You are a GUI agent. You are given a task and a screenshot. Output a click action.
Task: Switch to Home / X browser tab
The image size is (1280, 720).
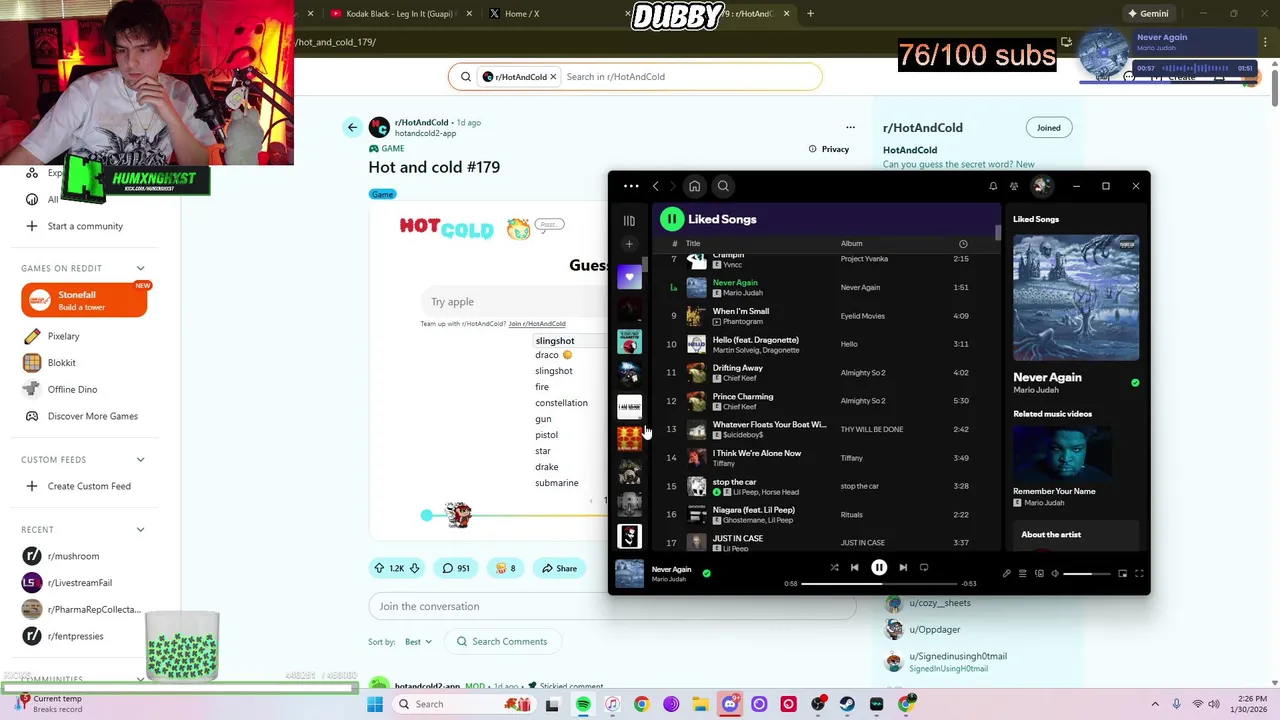pos(522,14)
